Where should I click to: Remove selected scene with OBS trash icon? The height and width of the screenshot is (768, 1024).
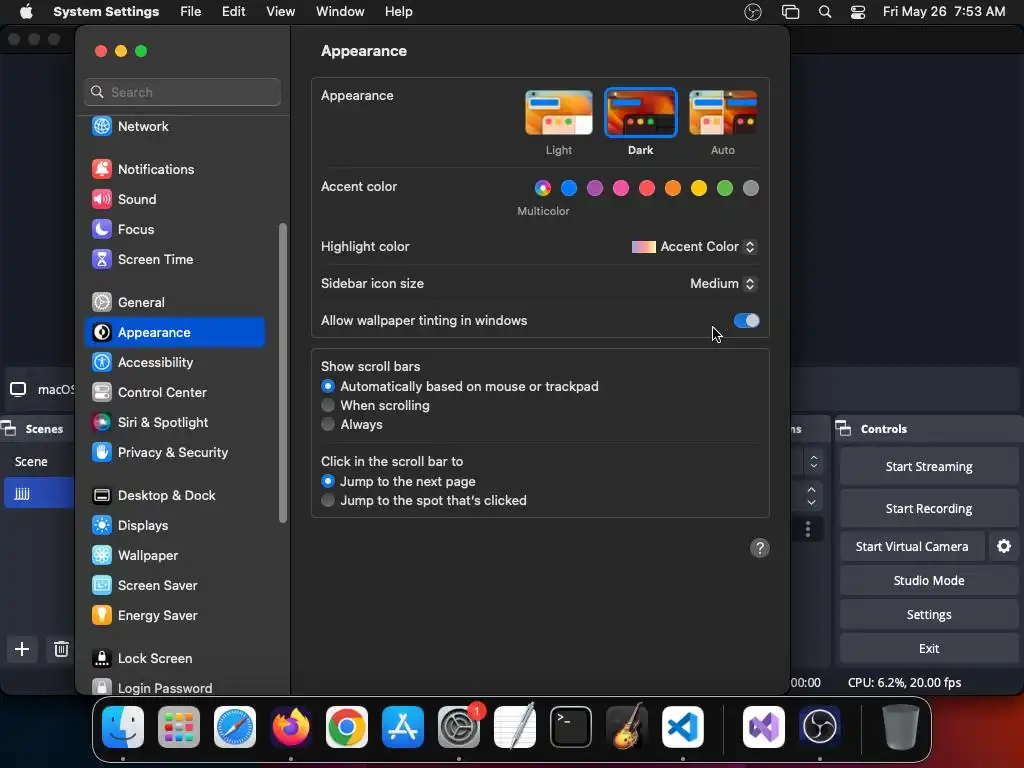tap(61, 649)
